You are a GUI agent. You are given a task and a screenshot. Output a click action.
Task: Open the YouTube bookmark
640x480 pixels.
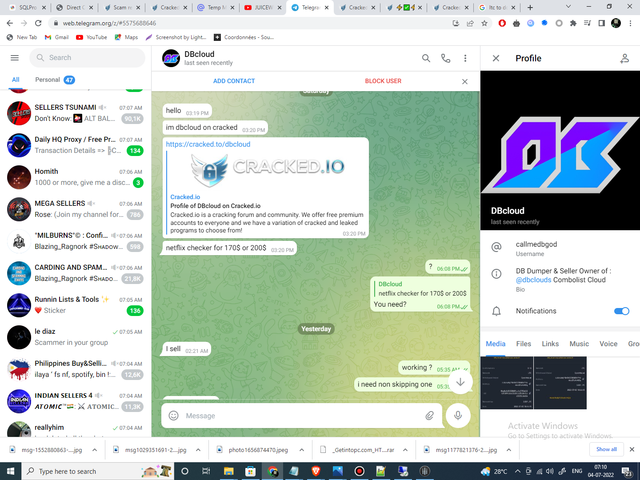point(91,37)
